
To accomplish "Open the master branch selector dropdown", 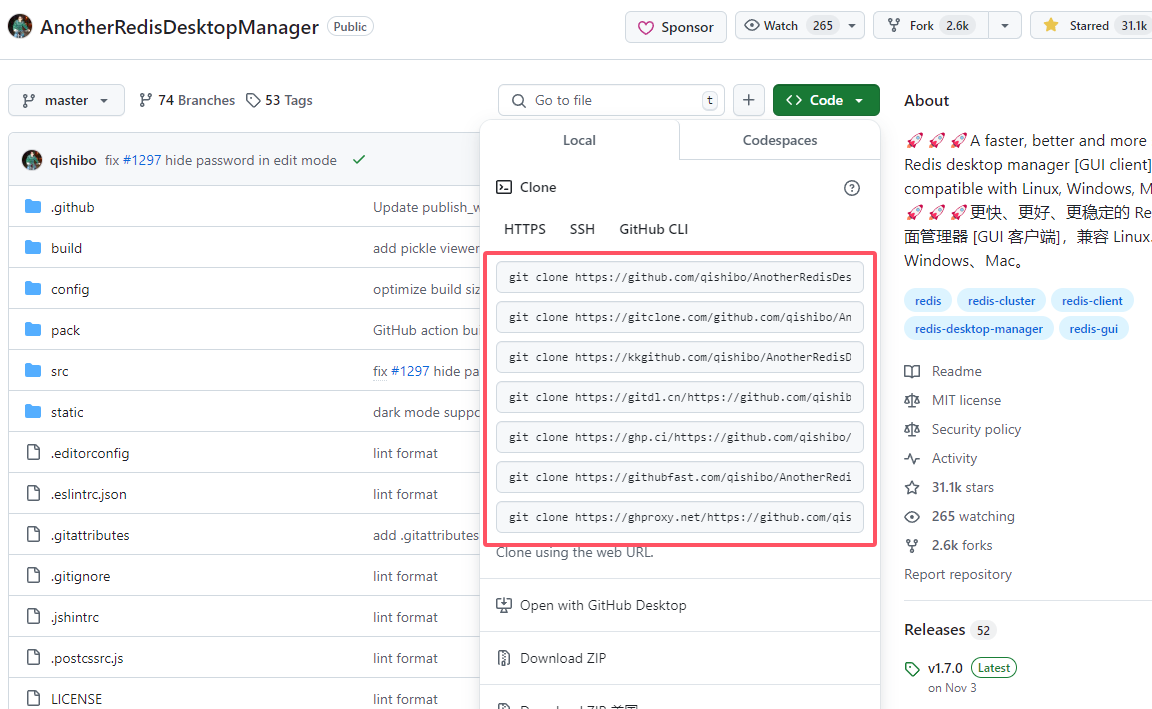I will [66, 101].
